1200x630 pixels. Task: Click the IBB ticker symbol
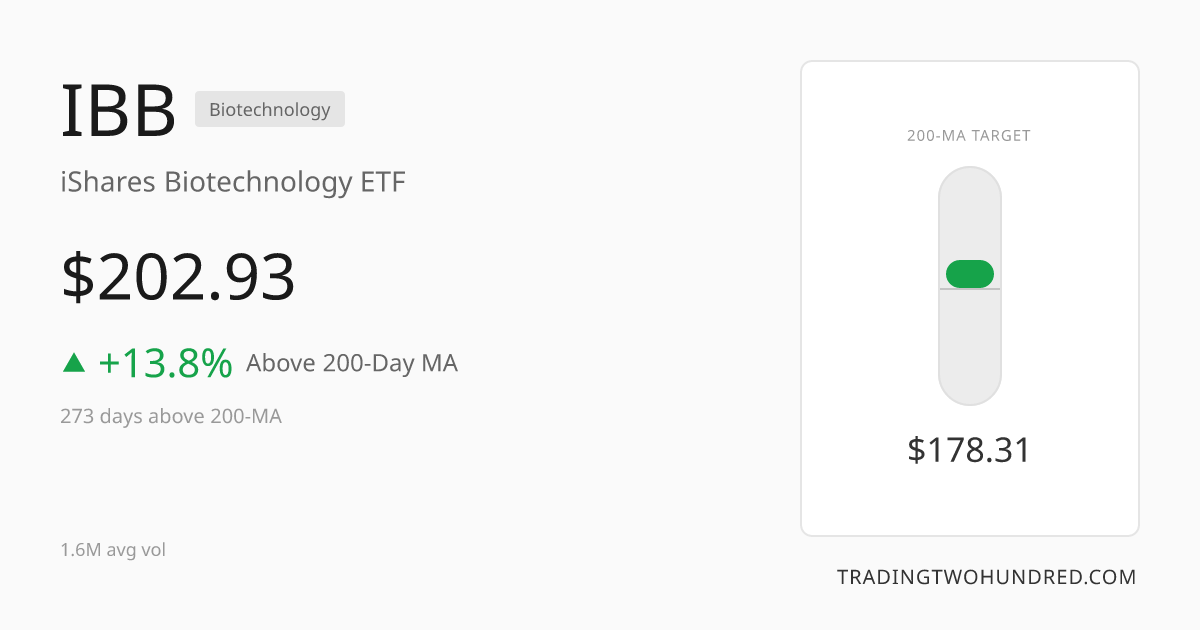(119, 110)
